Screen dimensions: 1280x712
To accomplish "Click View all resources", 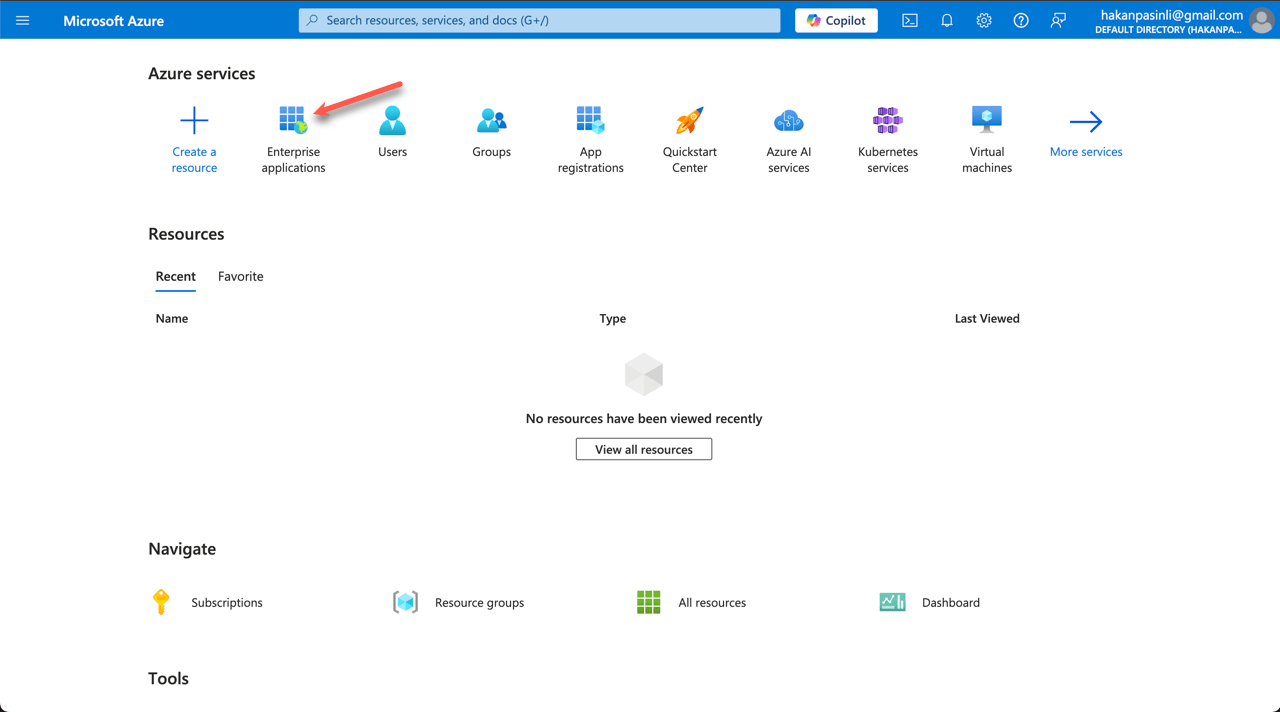I will 643,449.
